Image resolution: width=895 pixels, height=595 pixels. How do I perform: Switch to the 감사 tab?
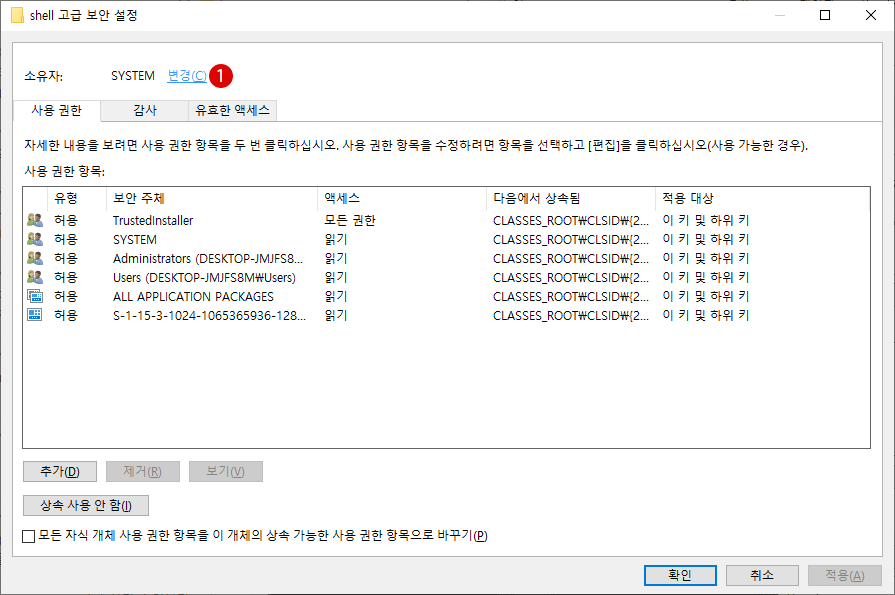point(145,110)
